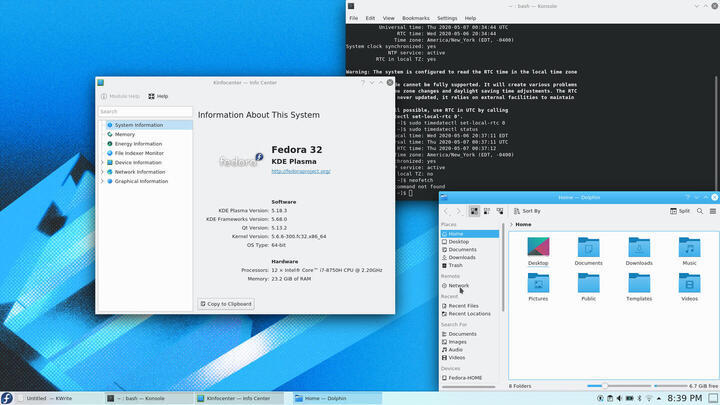720x405 pixels.
Task: Go back in Dolphin's toolbar
Action: [x=446, y=211]
